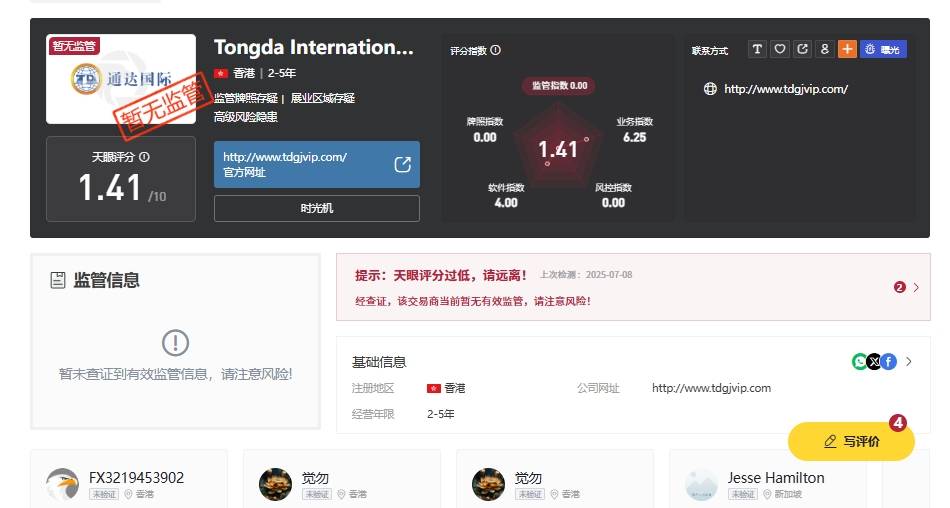950x508 pixels.
Task: Click the orange plus icon button
Action: (847, 49)
